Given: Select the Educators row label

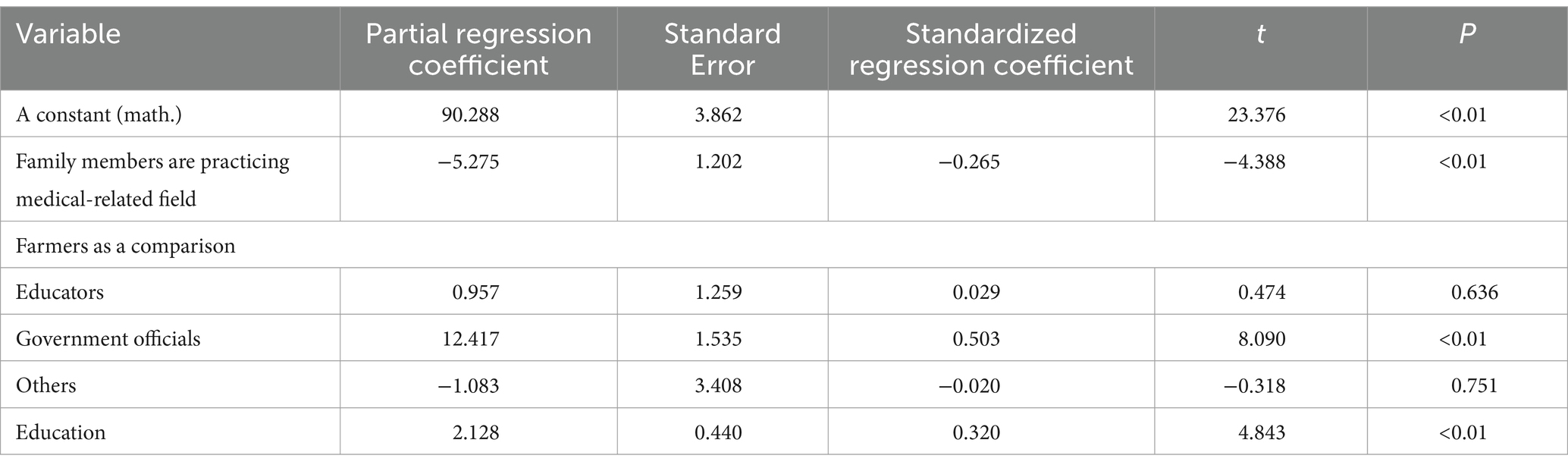Looking at the screenshot, I should (60, 292).
